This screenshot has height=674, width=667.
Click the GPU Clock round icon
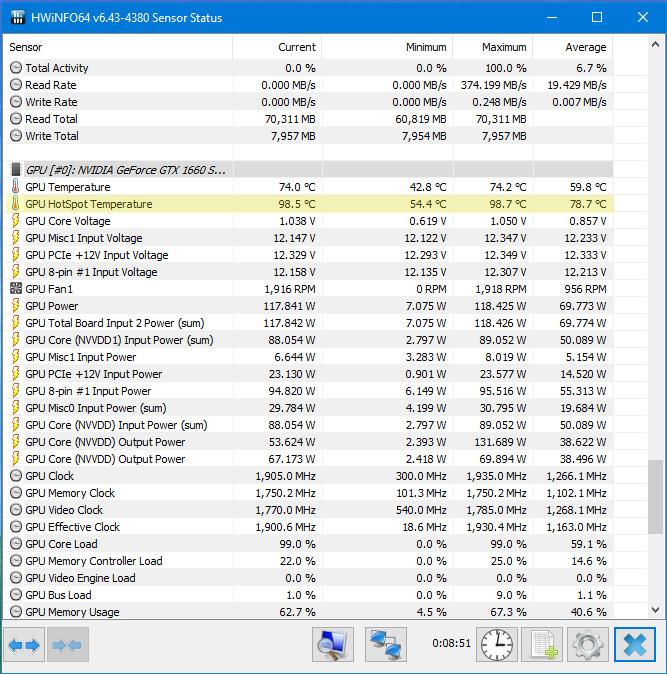(15, 475)
